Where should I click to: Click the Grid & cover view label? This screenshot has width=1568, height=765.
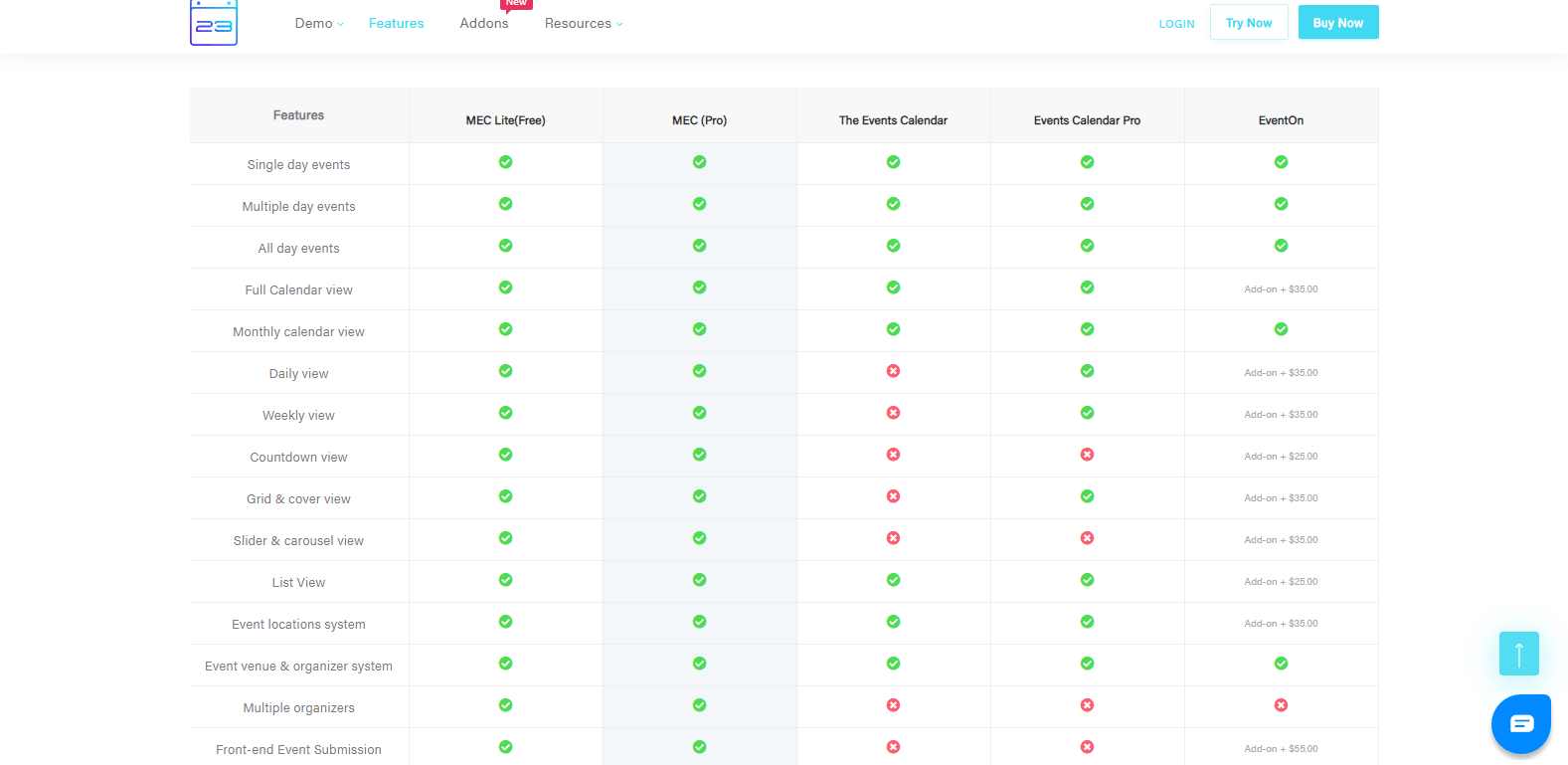click(x=298, y=499)
